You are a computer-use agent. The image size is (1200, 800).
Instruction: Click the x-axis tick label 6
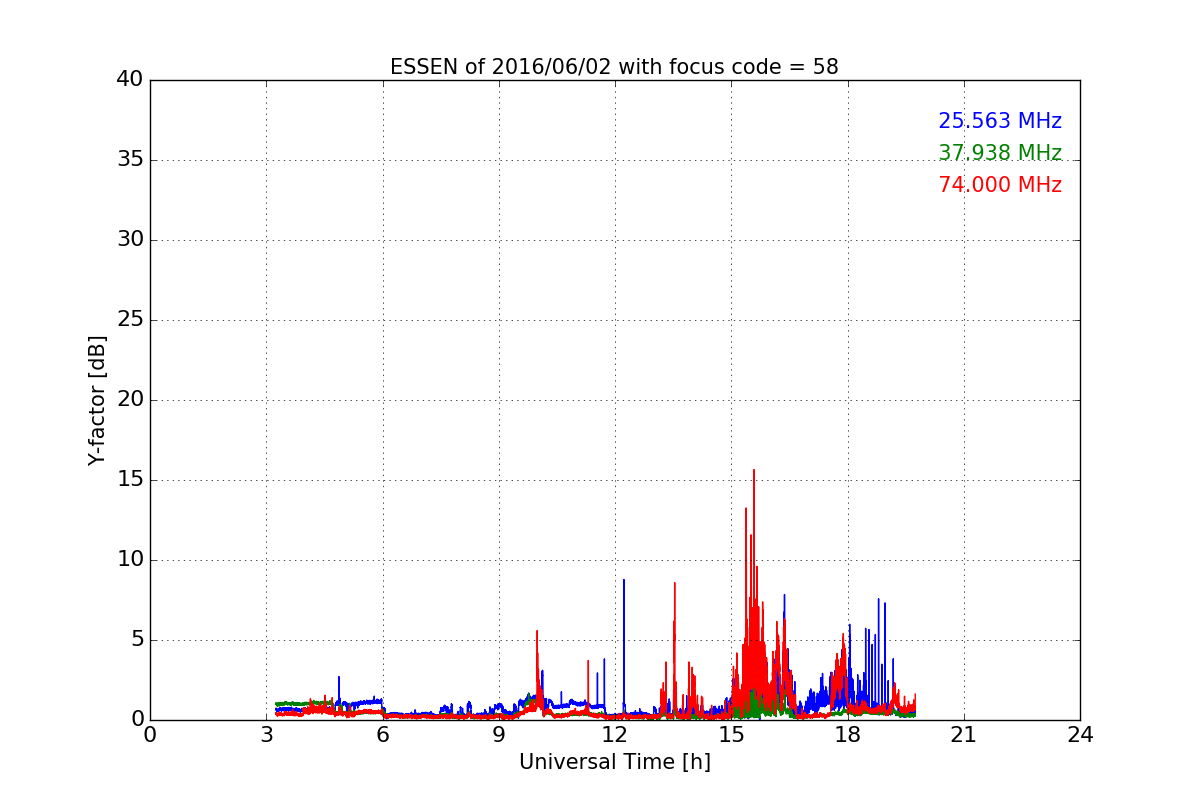(382, 735)
